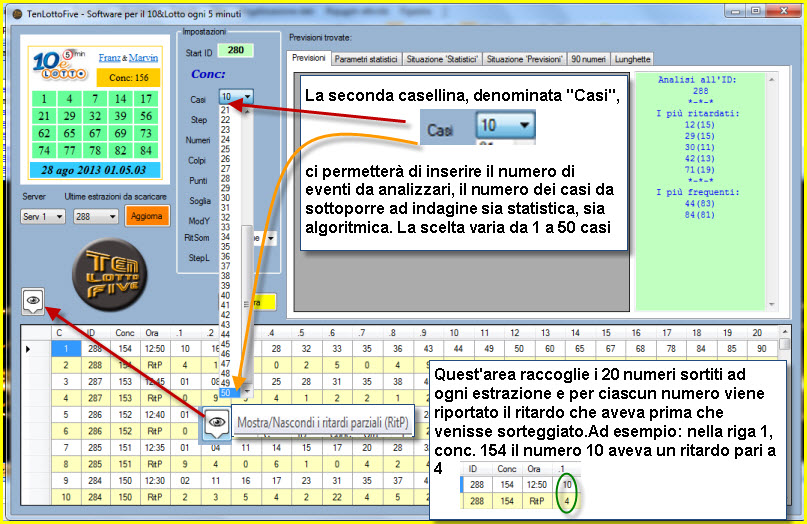
Task: Click the 10eLotto 5min logo
Action: (x=59, y=65)
